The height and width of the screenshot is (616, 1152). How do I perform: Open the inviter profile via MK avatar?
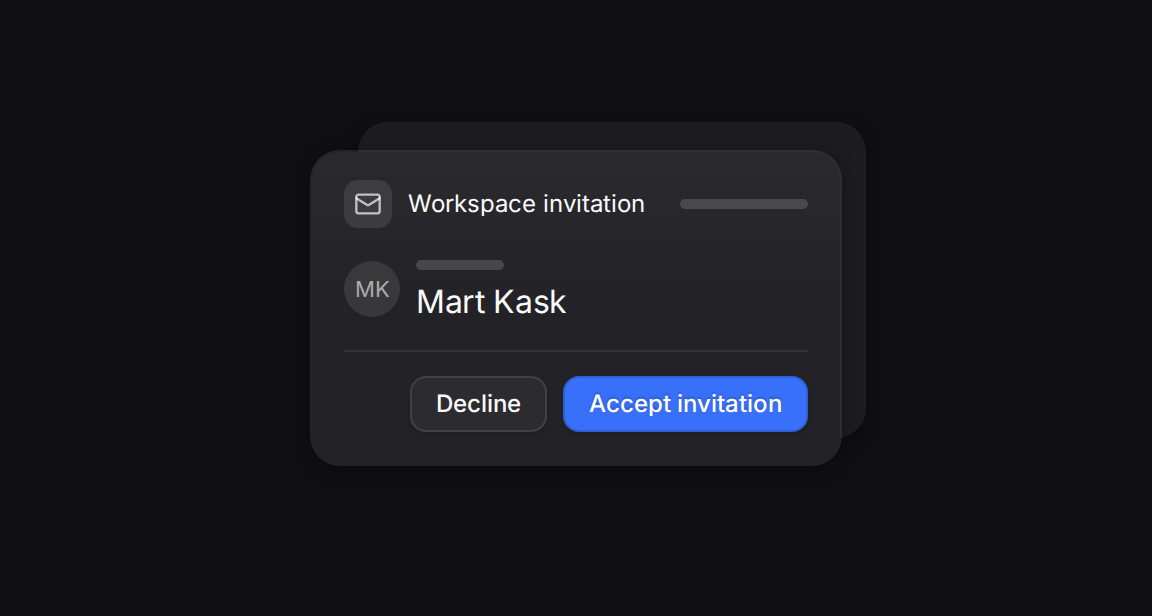[372, 289]
